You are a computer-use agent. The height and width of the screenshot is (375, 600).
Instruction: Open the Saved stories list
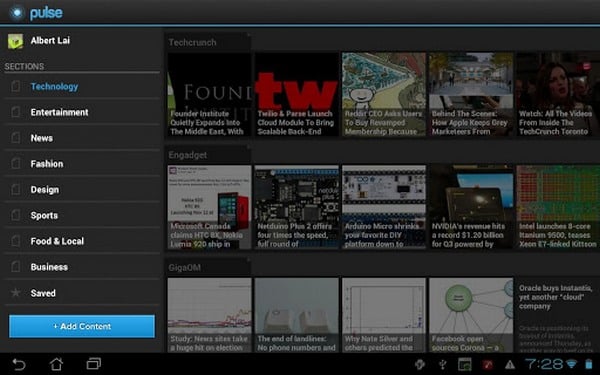[82, 293]
